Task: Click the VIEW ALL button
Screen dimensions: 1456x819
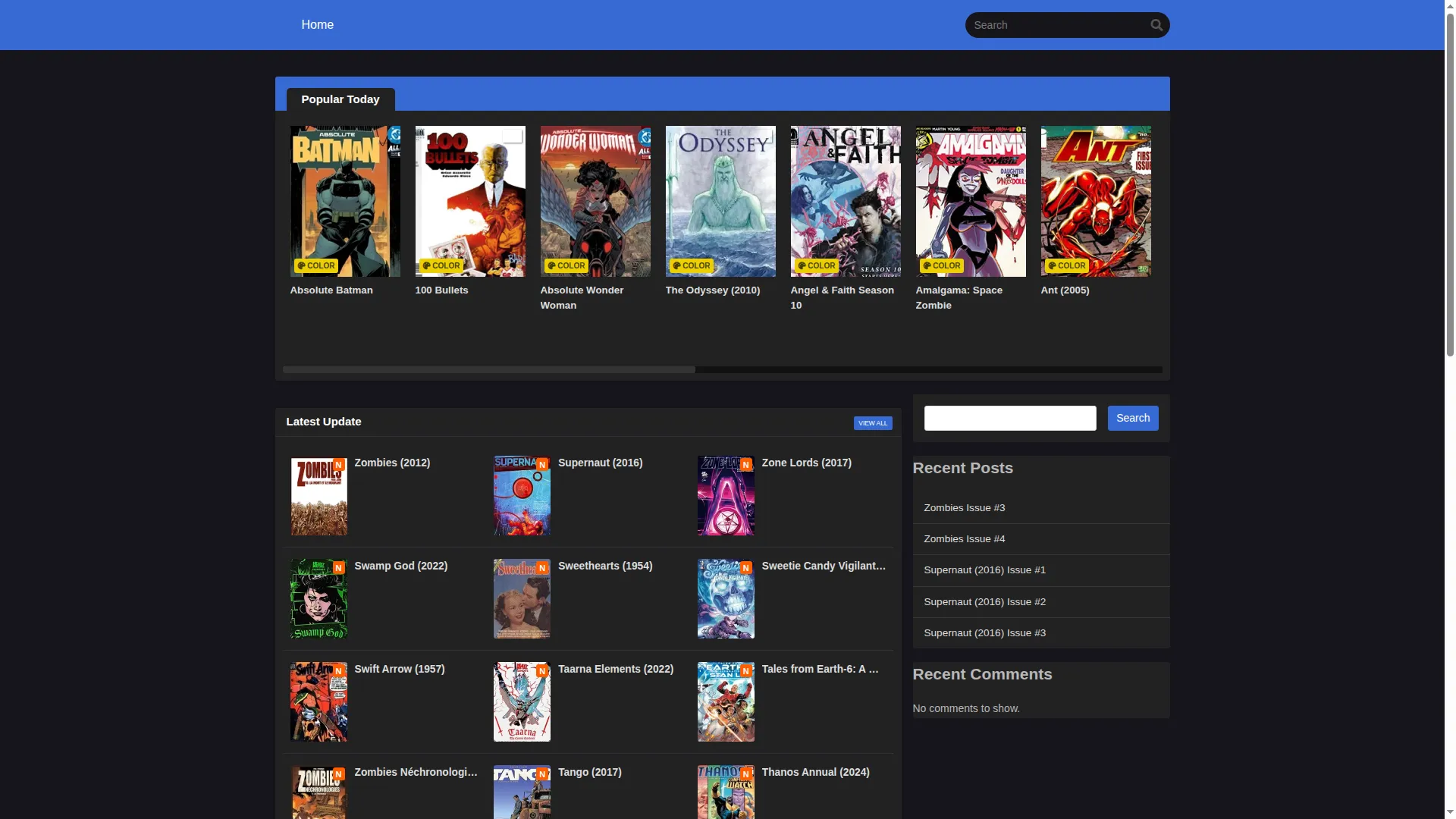Action: click(873, 423)
